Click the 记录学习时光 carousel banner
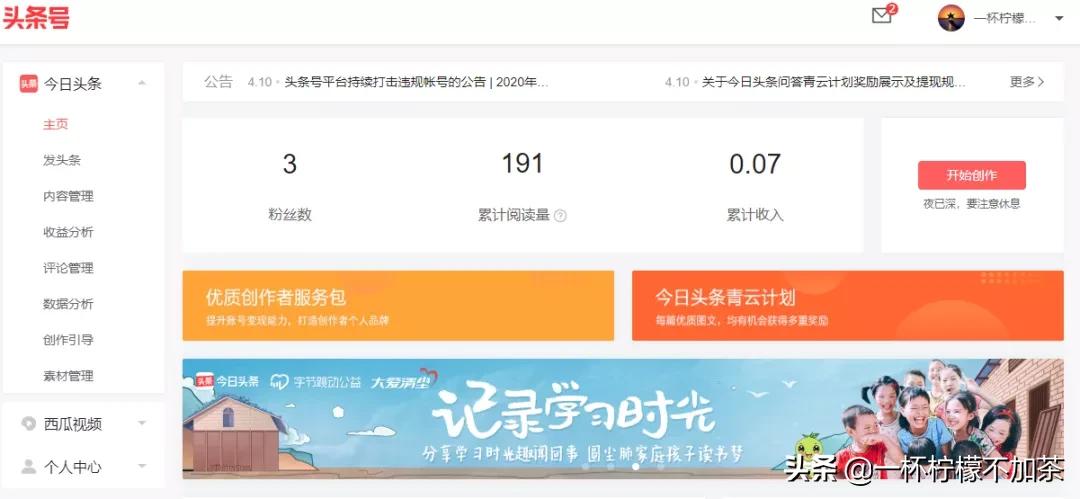The height and width of the screenshot is (499, 1080). click(623, 418)
